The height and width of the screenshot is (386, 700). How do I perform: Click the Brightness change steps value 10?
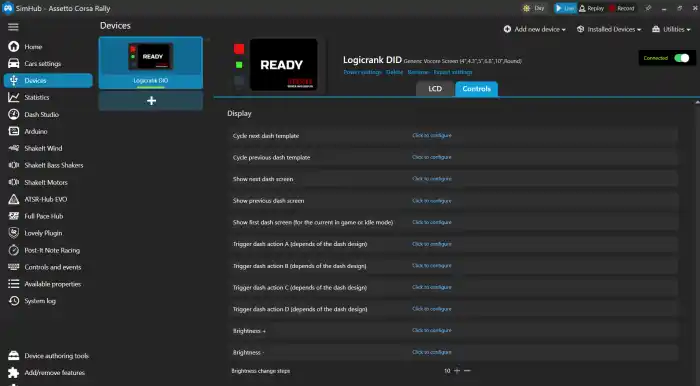[x=447, y=371]
